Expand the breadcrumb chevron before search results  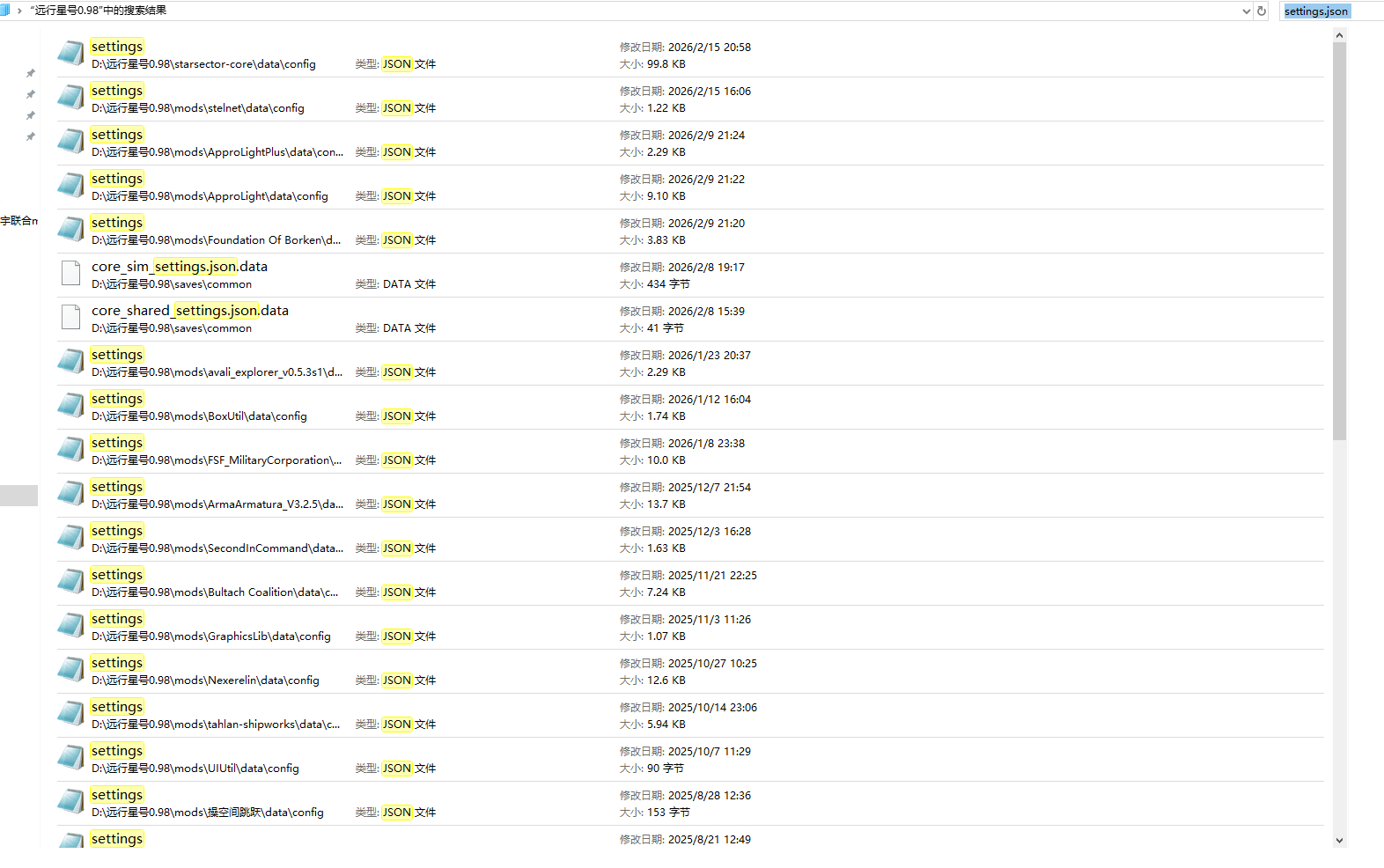tap(19, 11)
